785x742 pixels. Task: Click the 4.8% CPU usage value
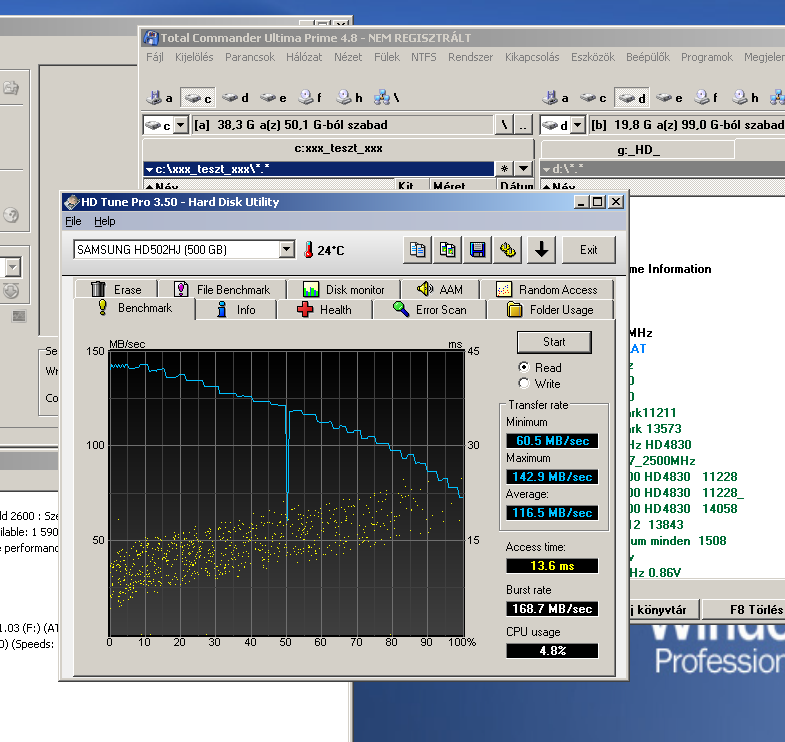click(552, 651)
